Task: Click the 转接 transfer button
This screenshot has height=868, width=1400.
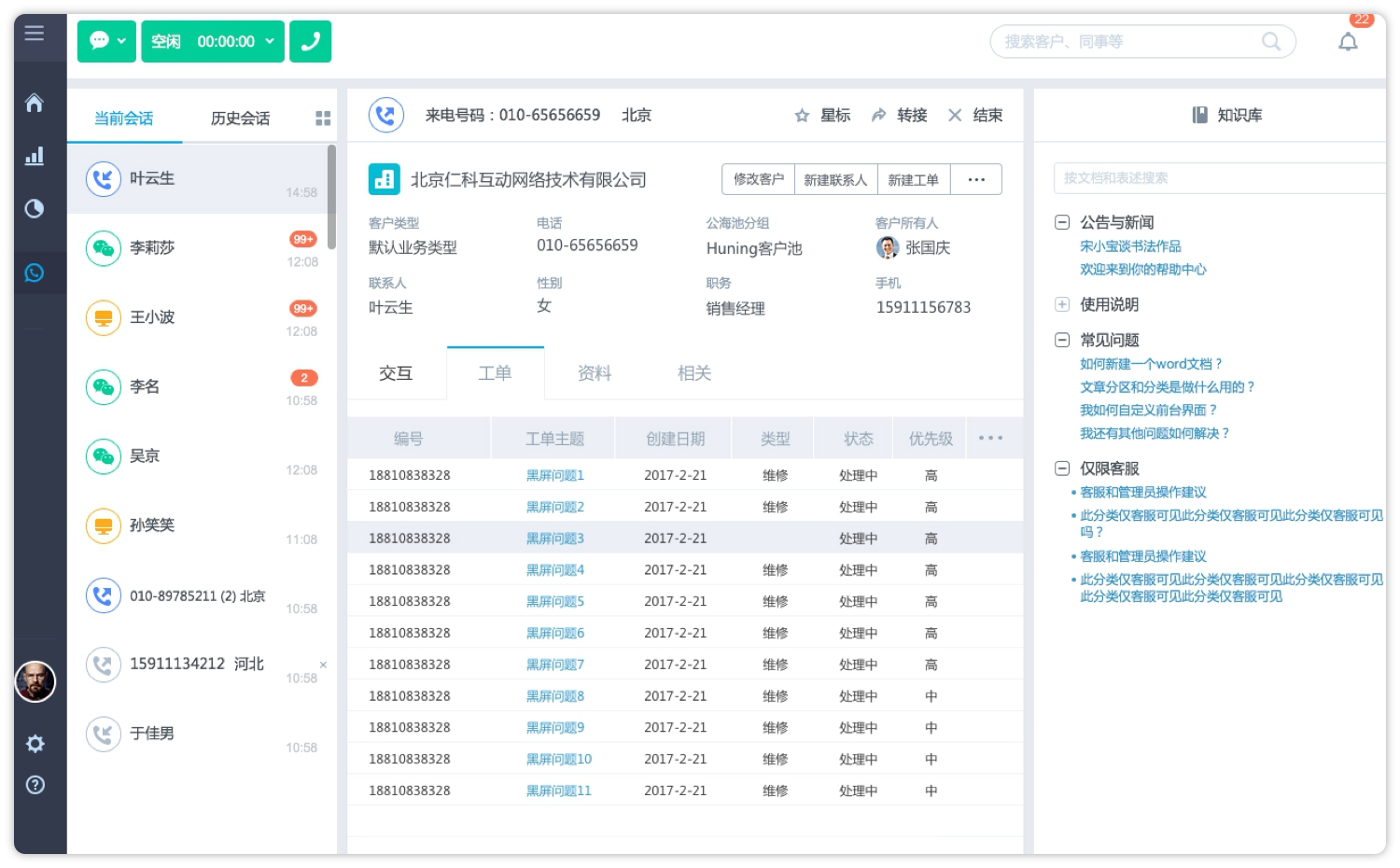Action: click(899, 115)
